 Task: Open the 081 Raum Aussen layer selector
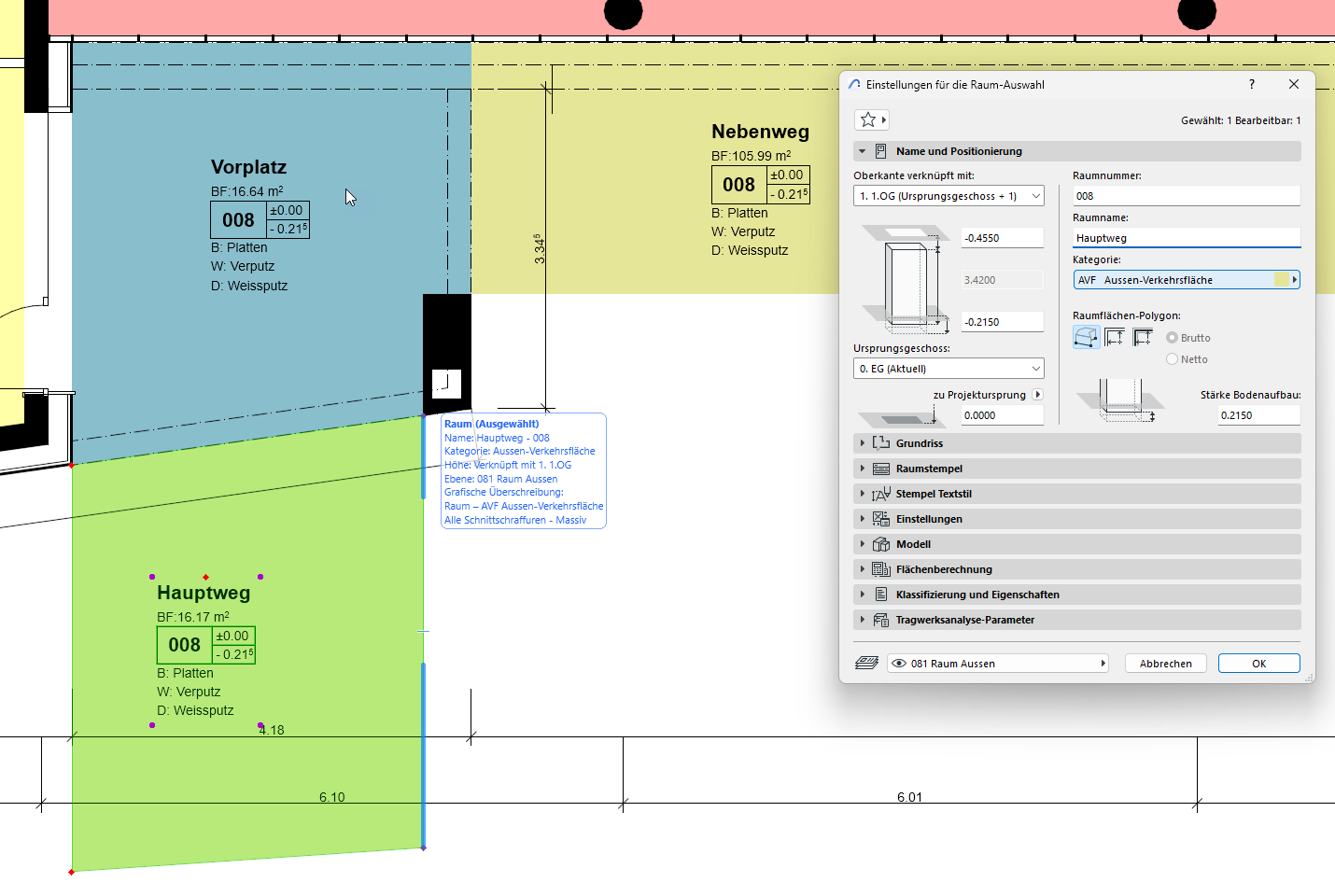click(x=997, y=664)
